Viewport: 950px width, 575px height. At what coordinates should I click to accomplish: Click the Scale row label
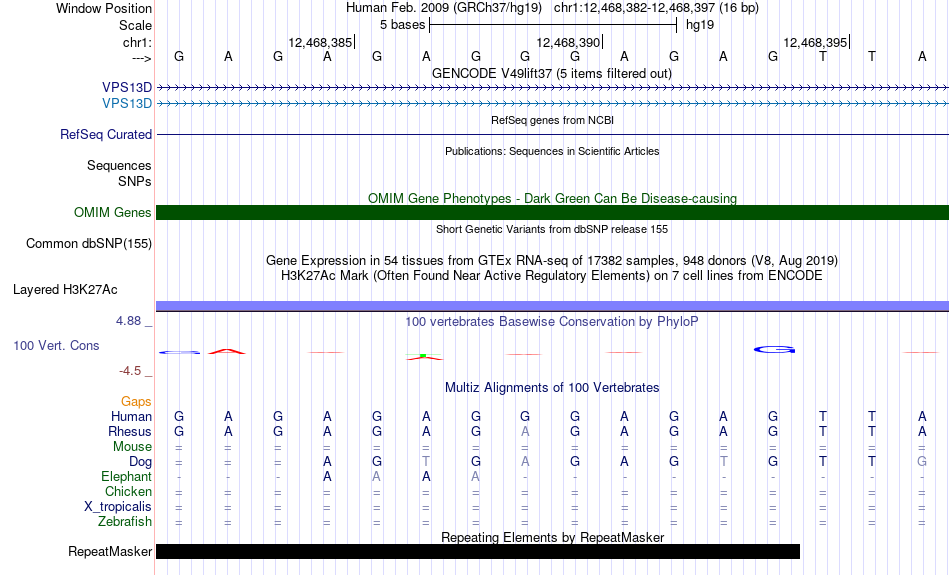pyautogui.click(x=135, y=25)
